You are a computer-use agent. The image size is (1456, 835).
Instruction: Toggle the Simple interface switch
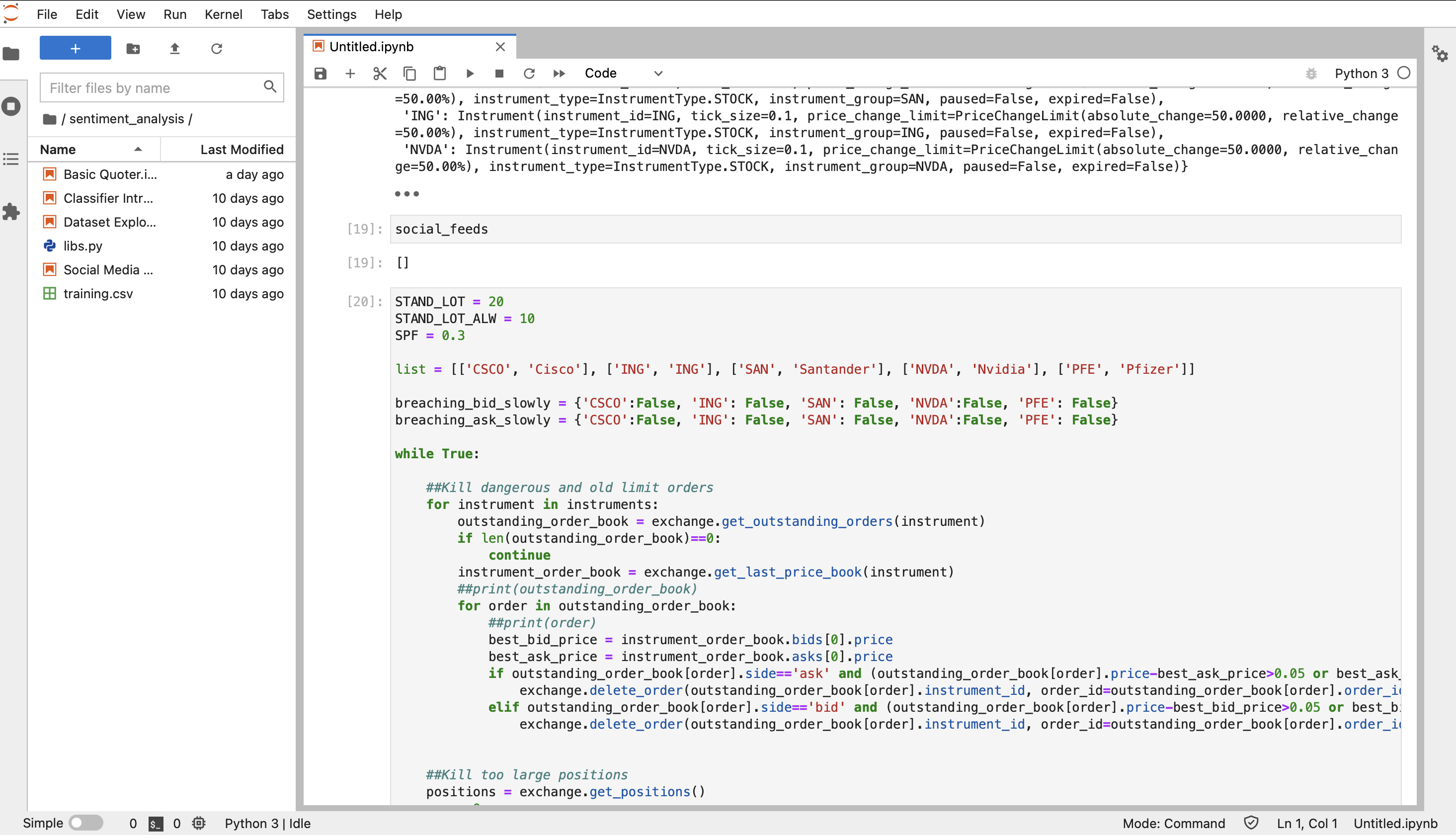[85, 823]
